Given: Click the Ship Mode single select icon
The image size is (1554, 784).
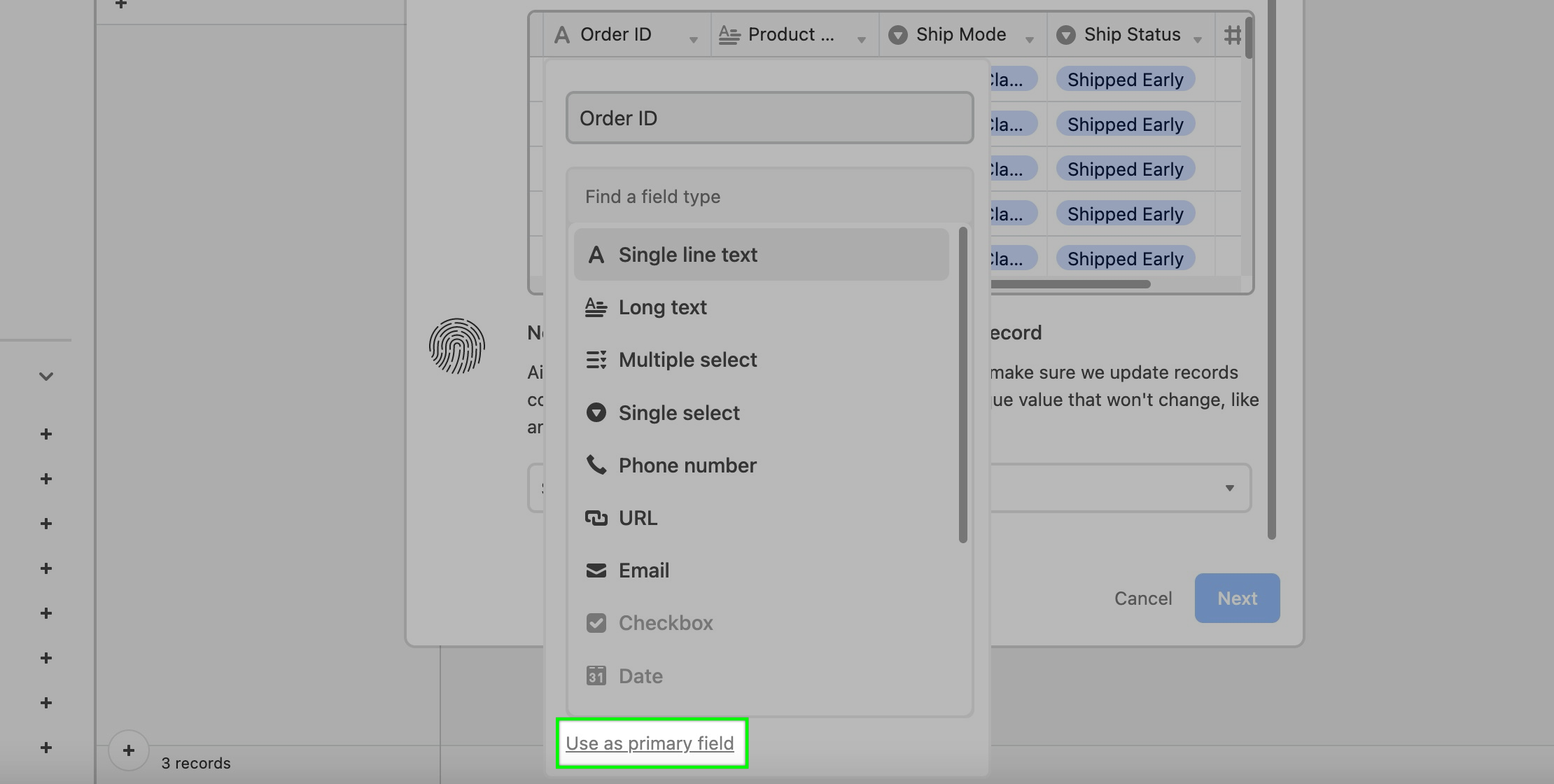Looking at the screenshot, I should pos(897,34).
